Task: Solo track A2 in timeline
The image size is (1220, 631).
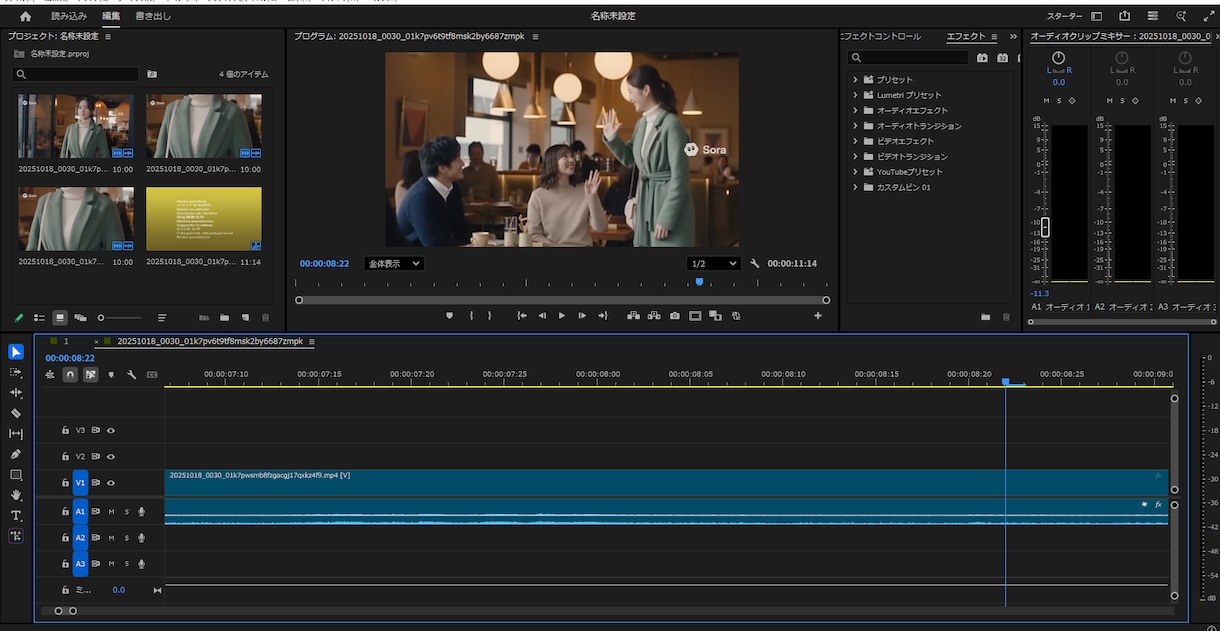Action: 126,538
